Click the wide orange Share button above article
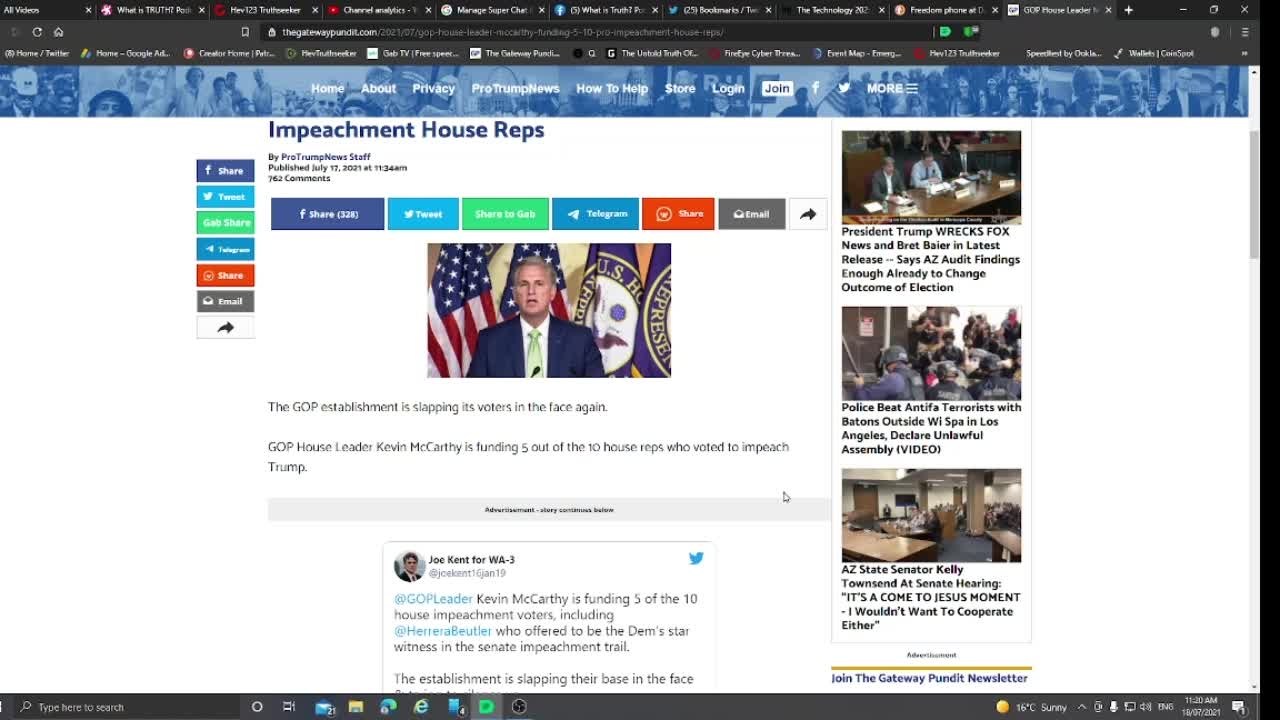The width and height of the screenshot is (1280, 720). point(678,214)
